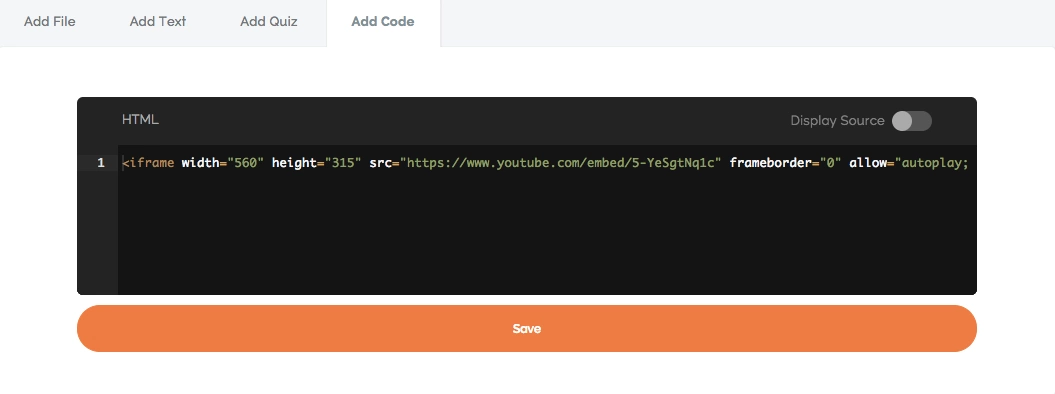
Task: Save the embedded code
Action: pyautogui.click(x=527, y=328)
